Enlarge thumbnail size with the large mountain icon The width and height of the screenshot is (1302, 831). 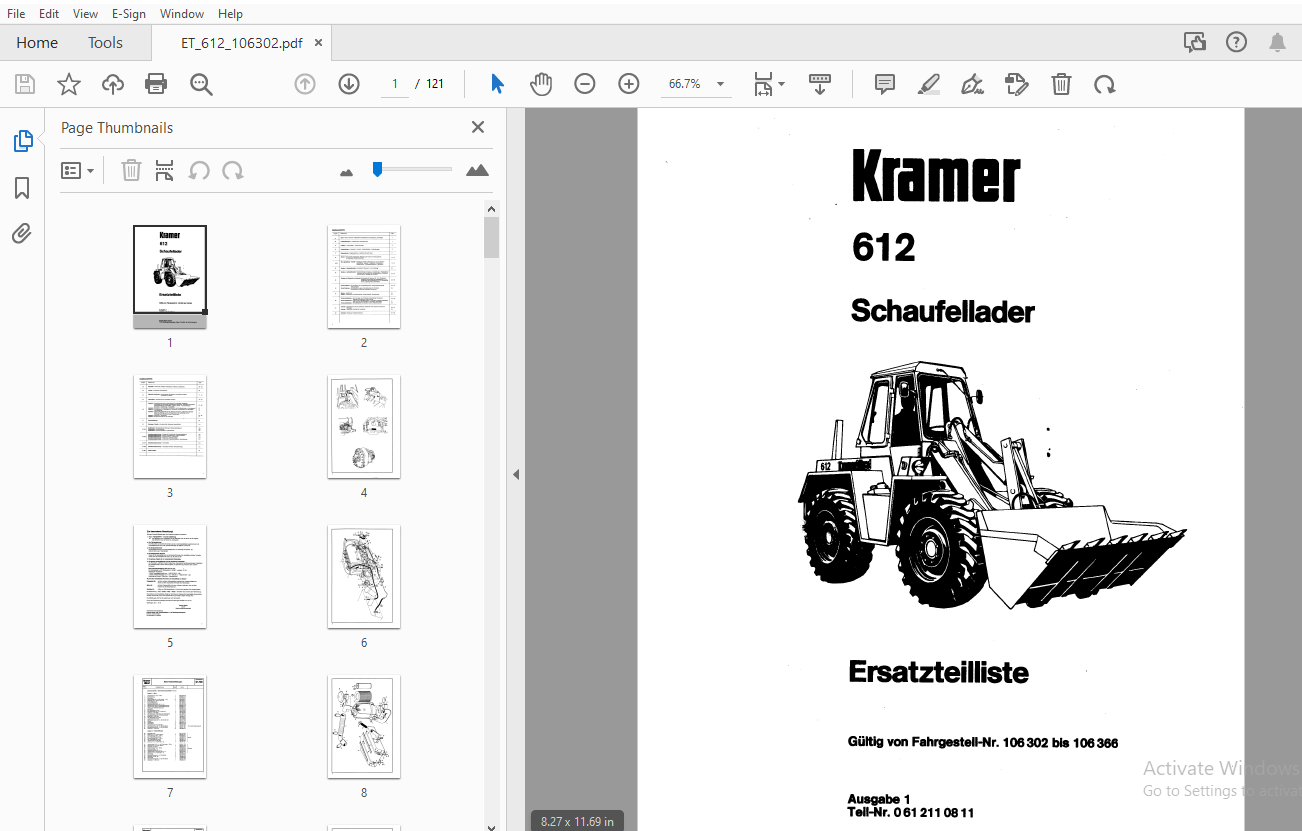pyautogui.click(x=478, y=170)
